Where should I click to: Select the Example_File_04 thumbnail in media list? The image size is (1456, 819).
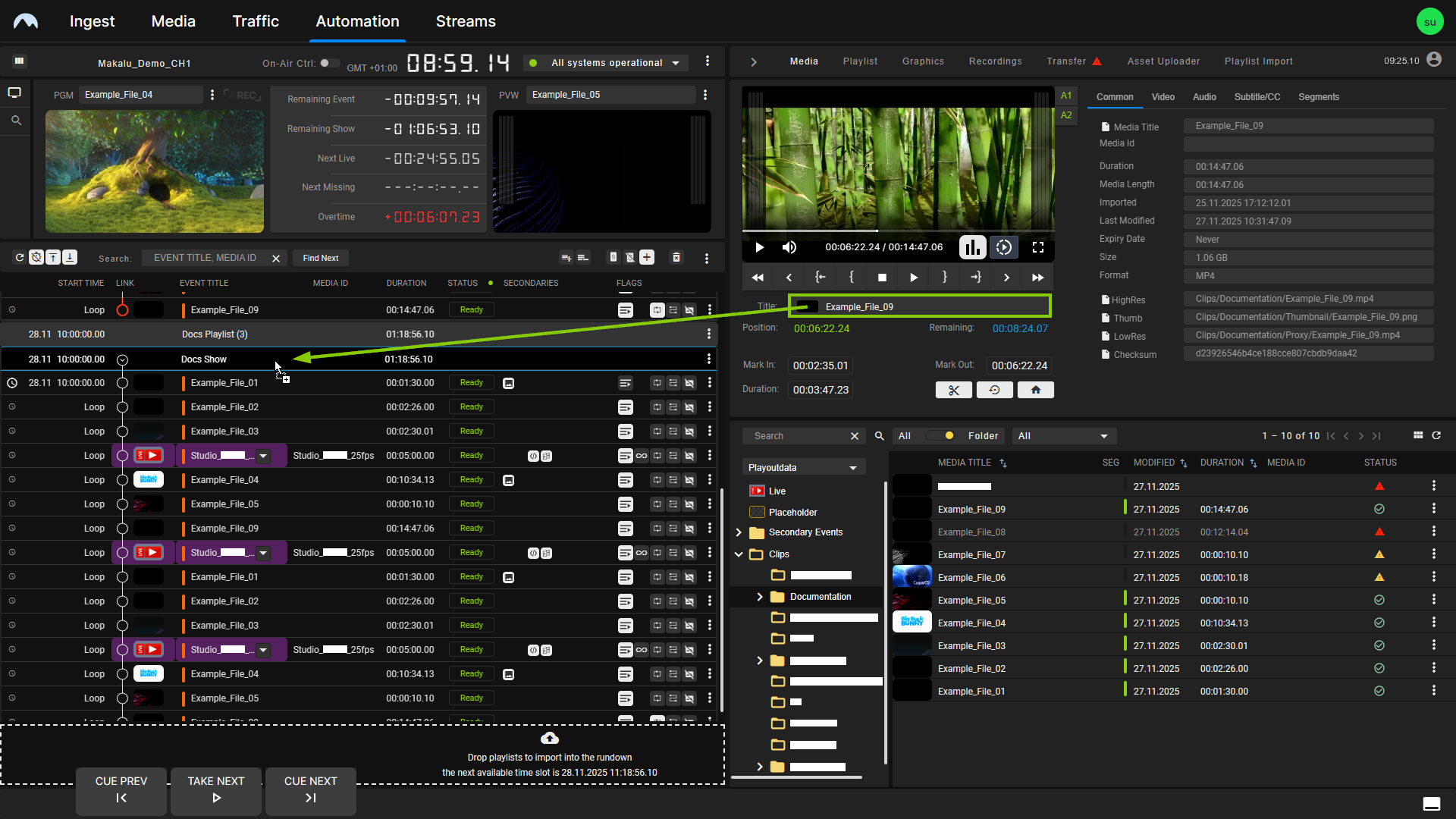(912, 622)
